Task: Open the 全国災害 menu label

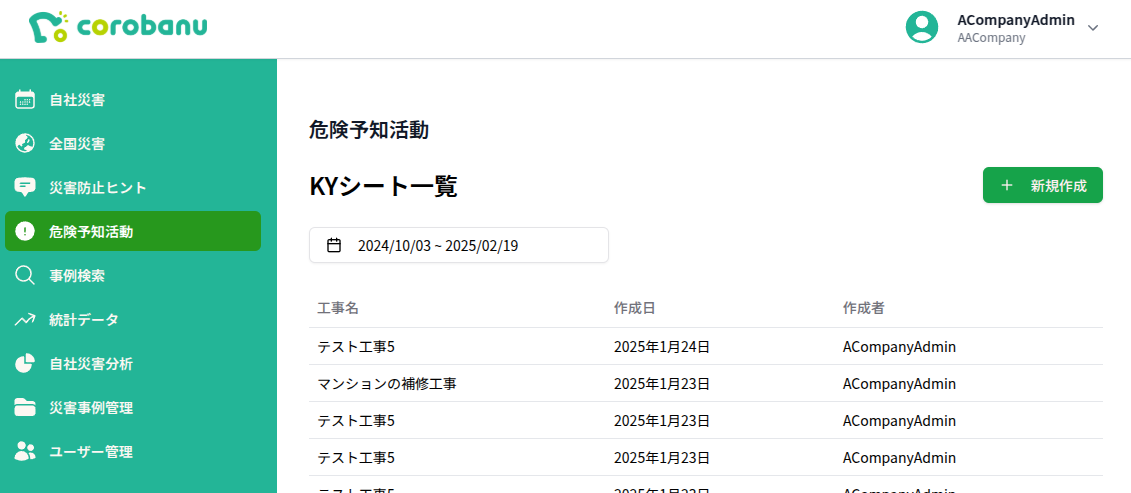Action: click(x=77, y=144)
